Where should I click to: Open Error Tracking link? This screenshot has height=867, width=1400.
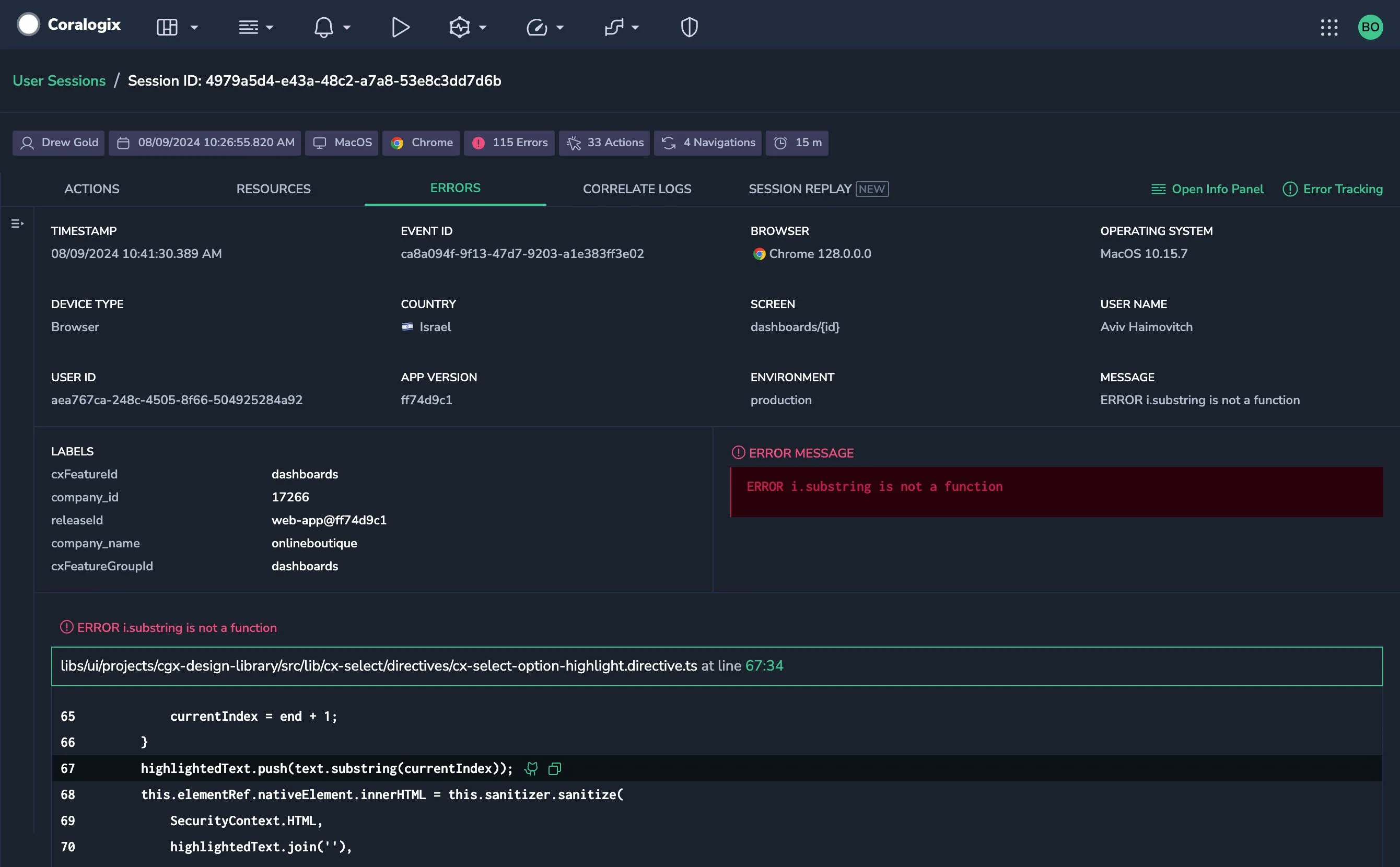click(x=1333, y=189)
